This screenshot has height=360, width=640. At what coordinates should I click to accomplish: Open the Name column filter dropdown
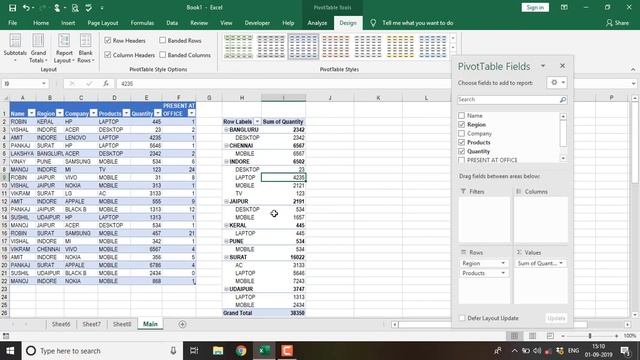click(x=31, y=113)
